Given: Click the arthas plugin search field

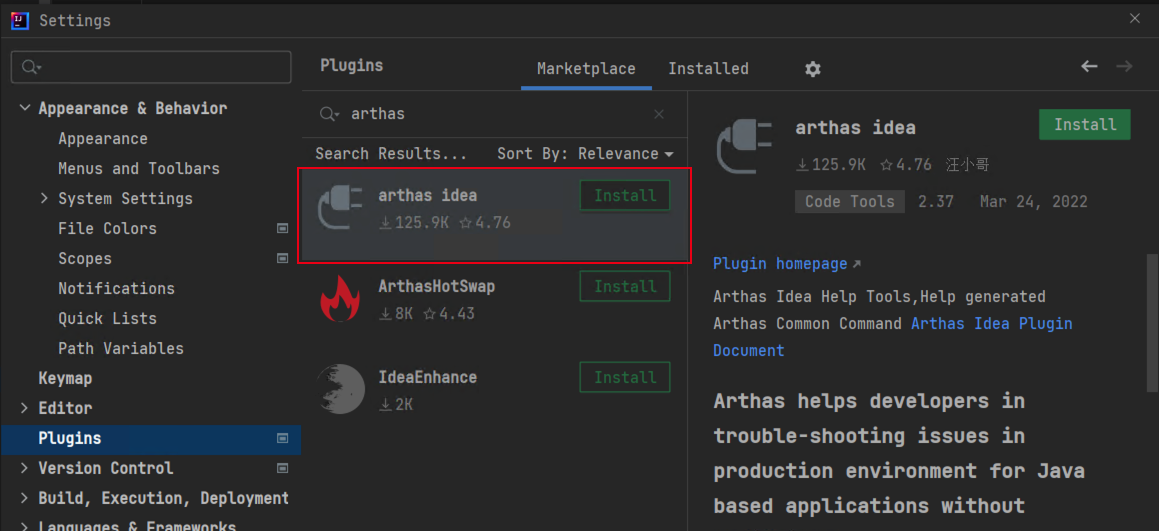Looking at the screenshot, I should click(x=495, y=115).
